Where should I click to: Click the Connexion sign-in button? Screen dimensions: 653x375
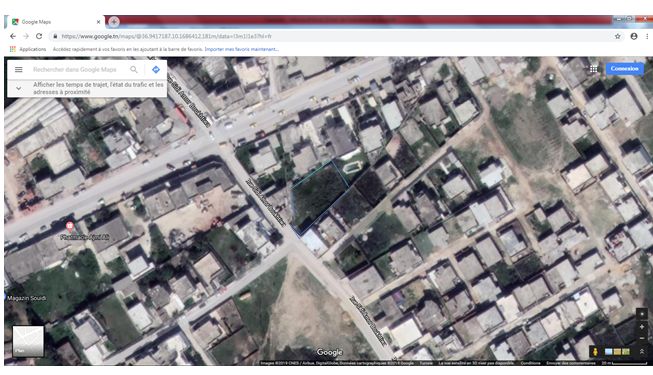click(624, 69)
